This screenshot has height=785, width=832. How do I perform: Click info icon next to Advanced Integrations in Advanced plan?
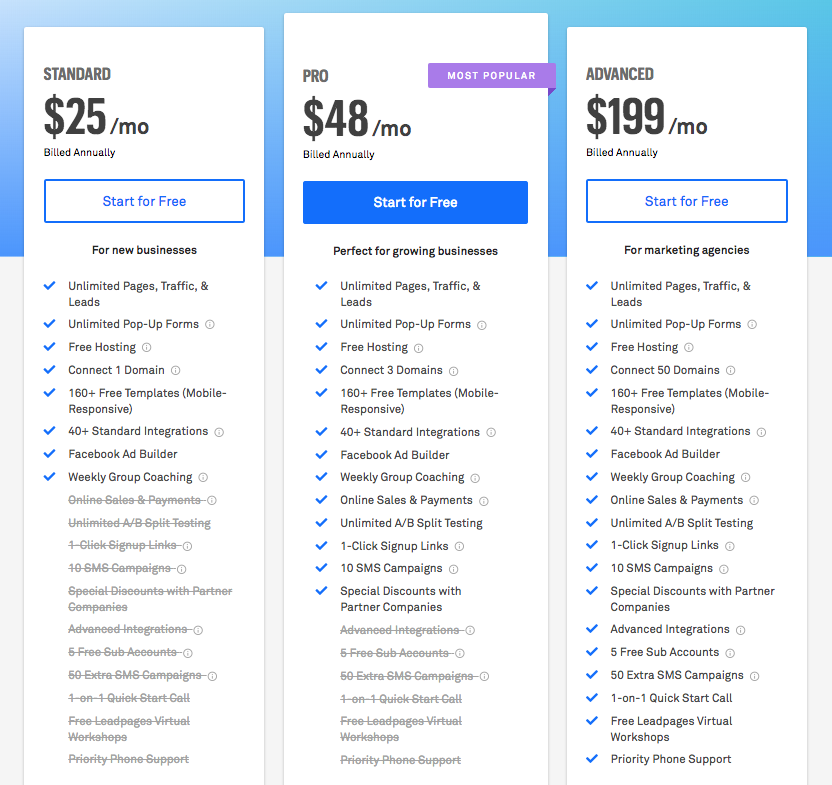coord(741,630)
